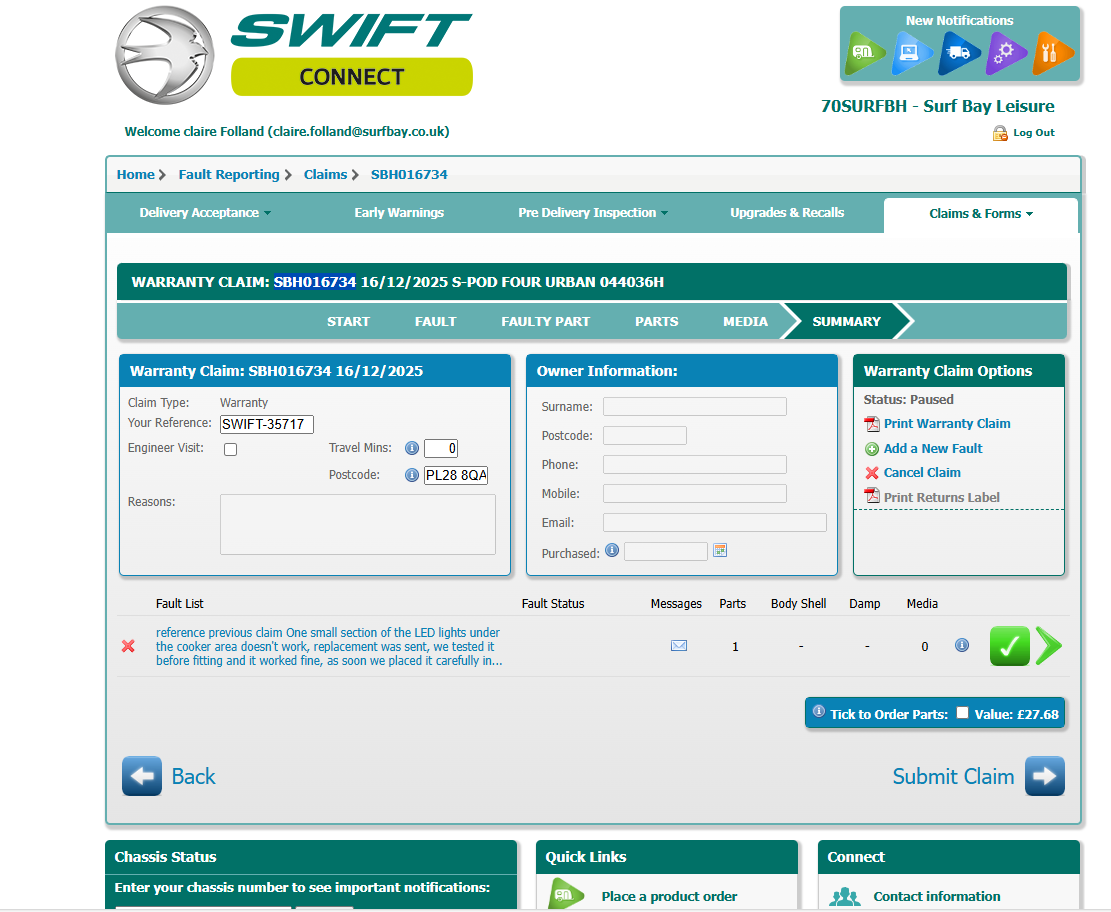Click the owner Email field

[x=714, y=523]
